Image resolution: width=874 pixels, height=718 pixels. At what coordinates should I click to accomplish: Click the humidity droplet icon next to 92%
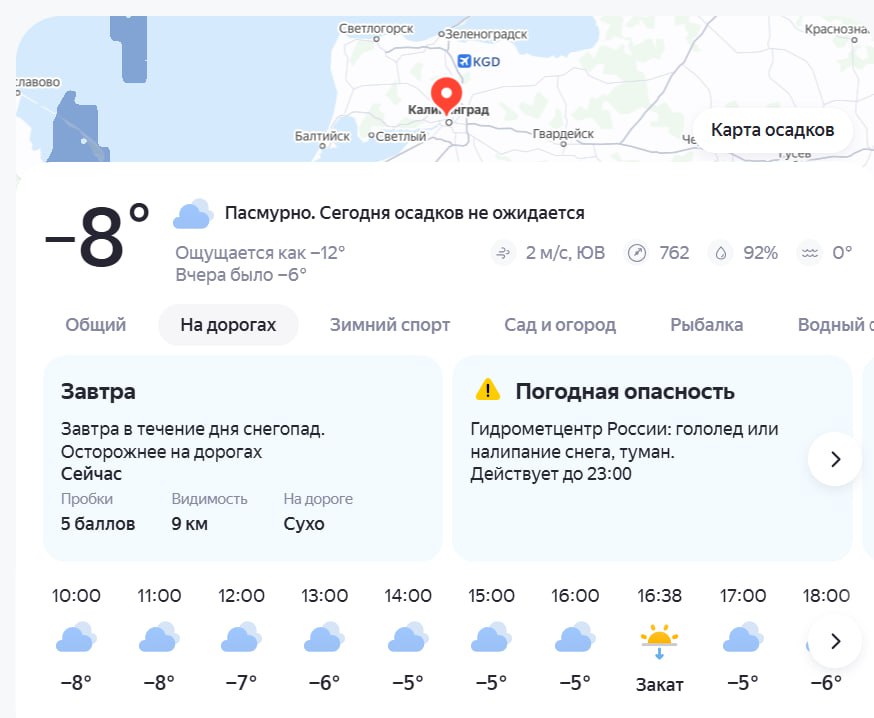click(722, 253)
